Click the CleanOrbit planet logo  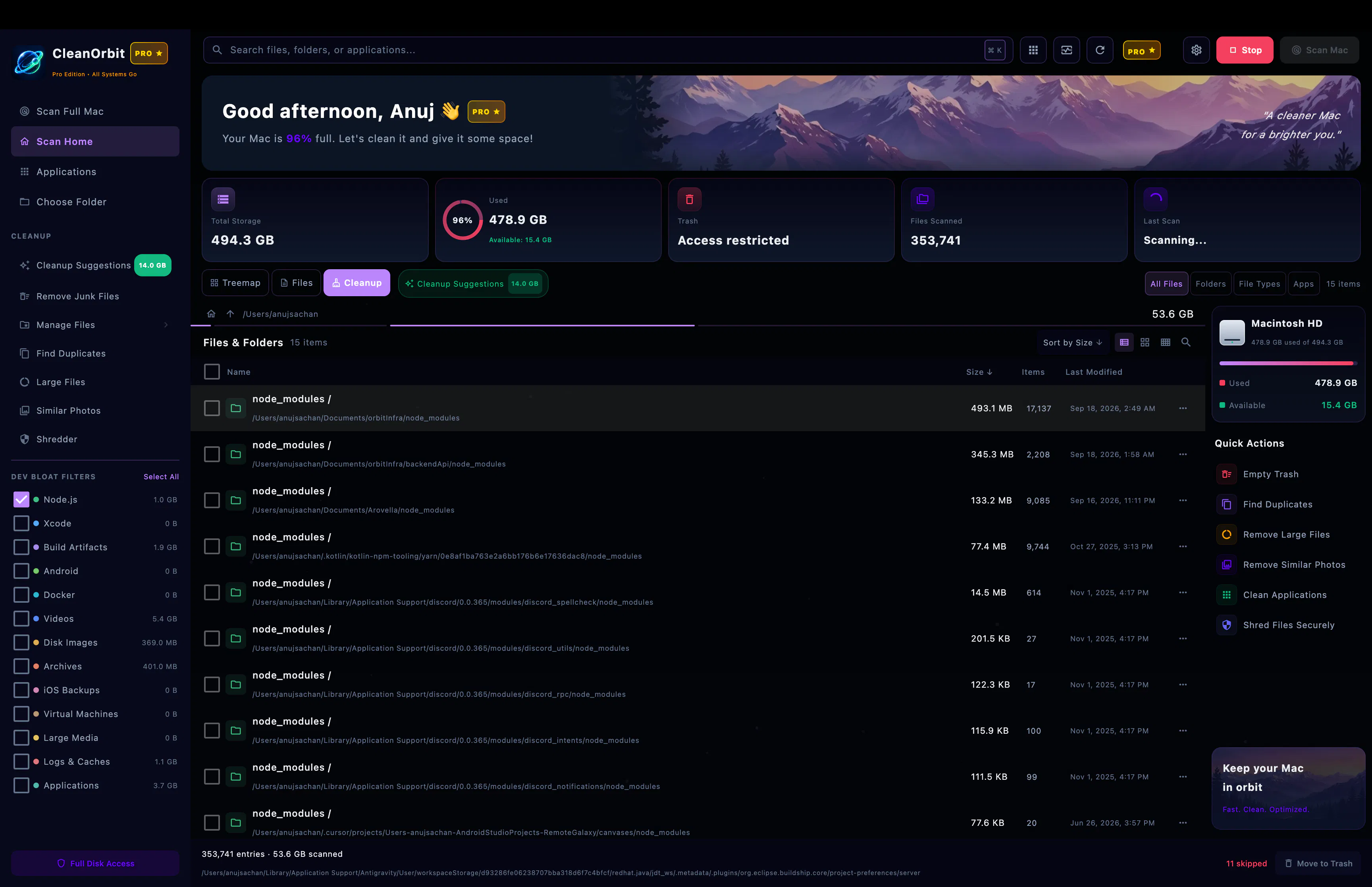[28, 62]
